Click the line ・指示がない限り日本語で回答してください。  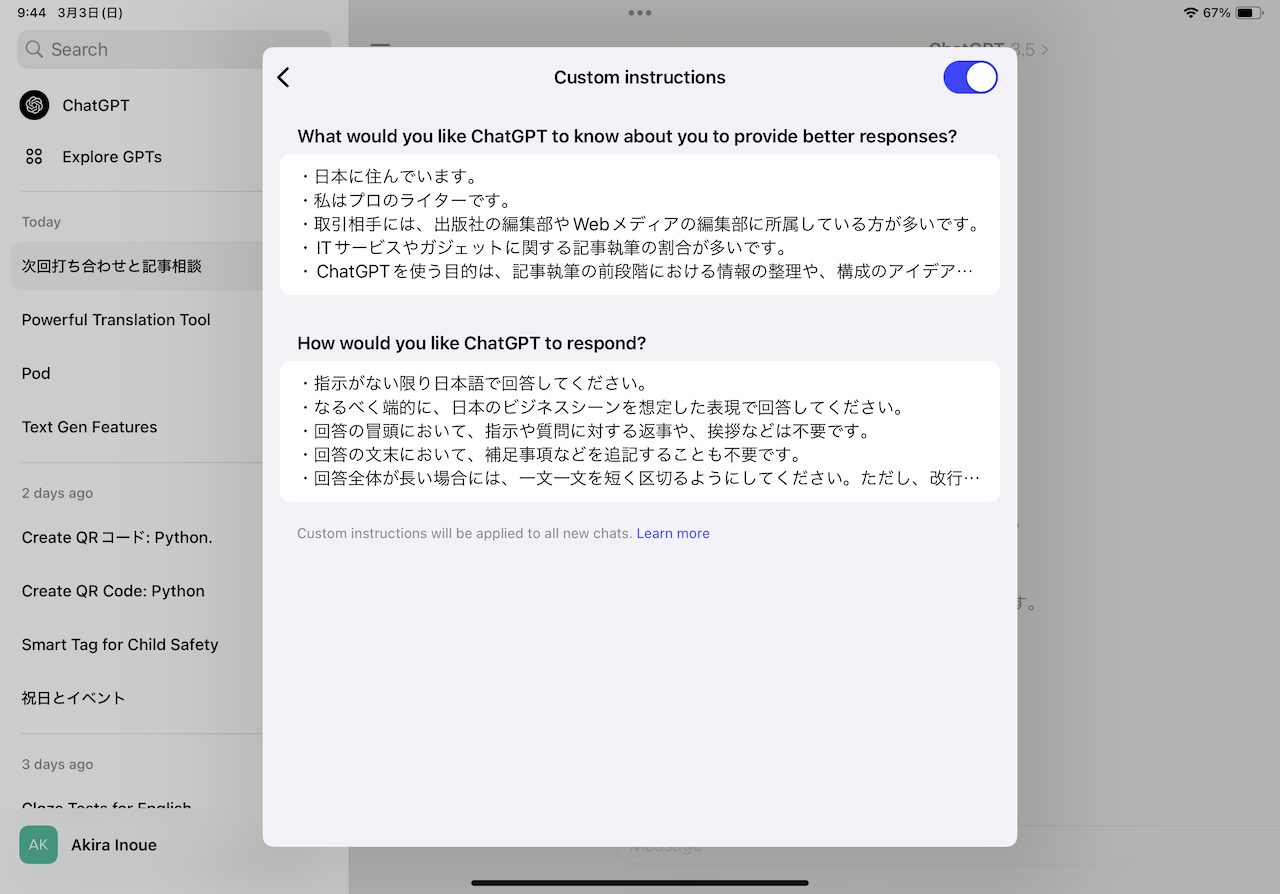point(474,384)
